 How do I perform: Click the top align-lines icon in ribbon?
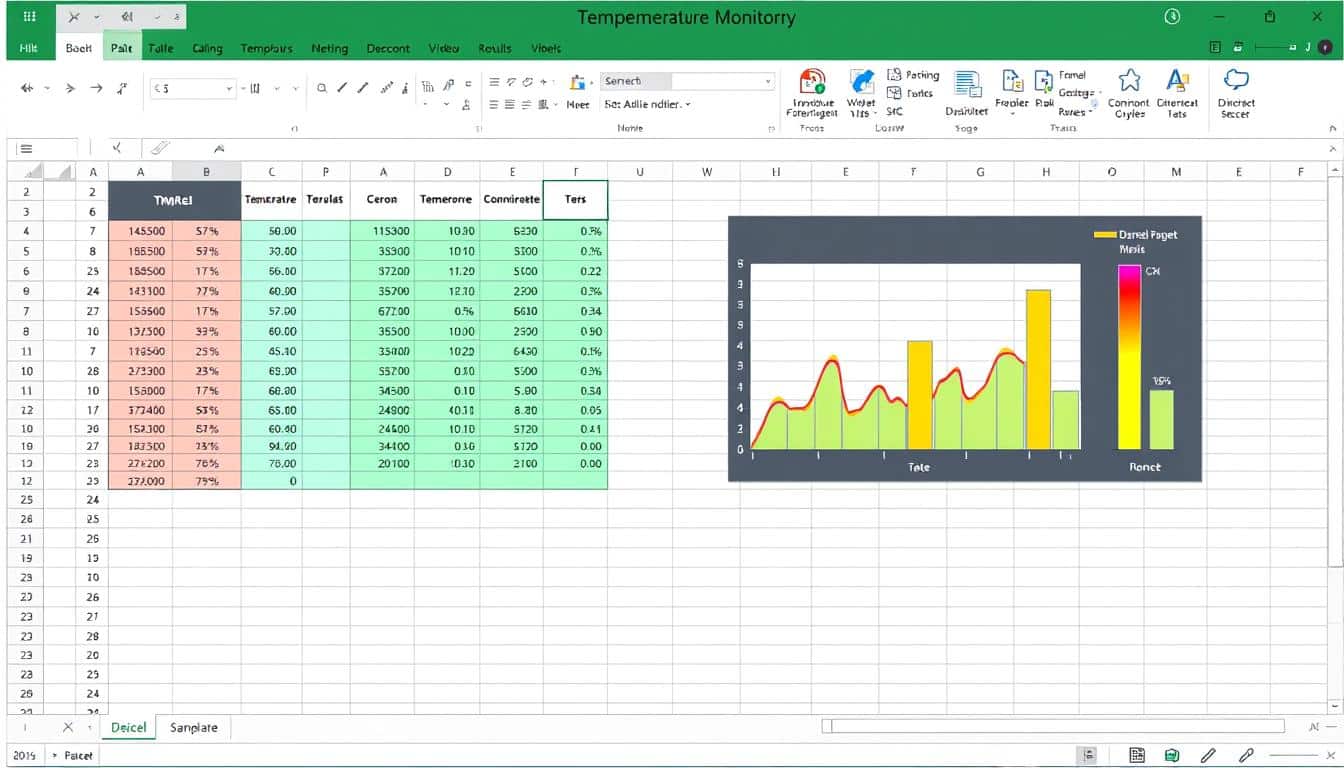pos(494,82)
